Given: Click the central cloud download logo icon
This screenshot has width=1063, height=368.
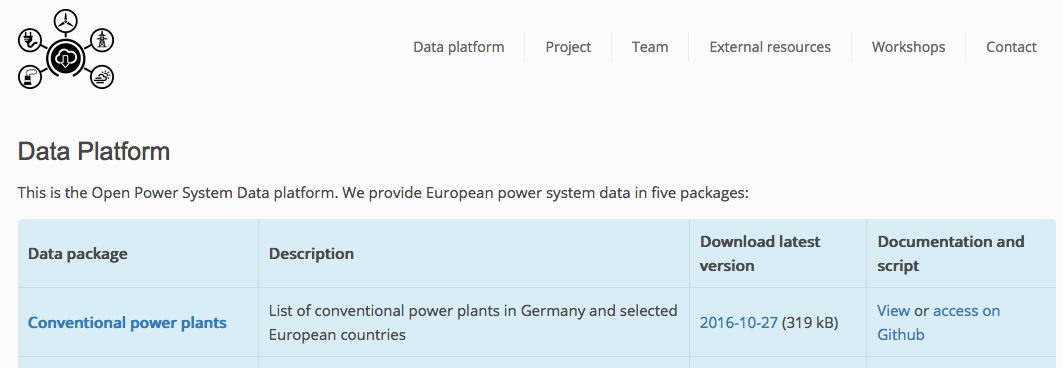Looking at the screenshot, I should [x=65, y=58].
